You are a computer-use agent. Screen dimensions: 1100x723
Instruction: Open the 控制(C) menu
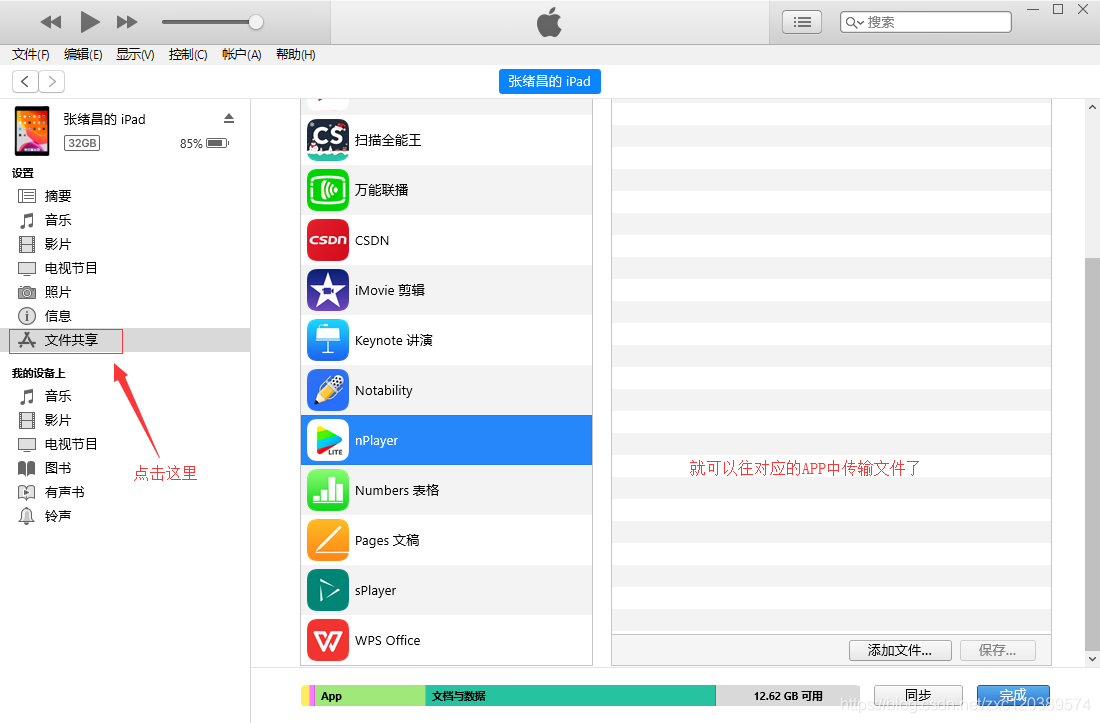tap(188, 55)
